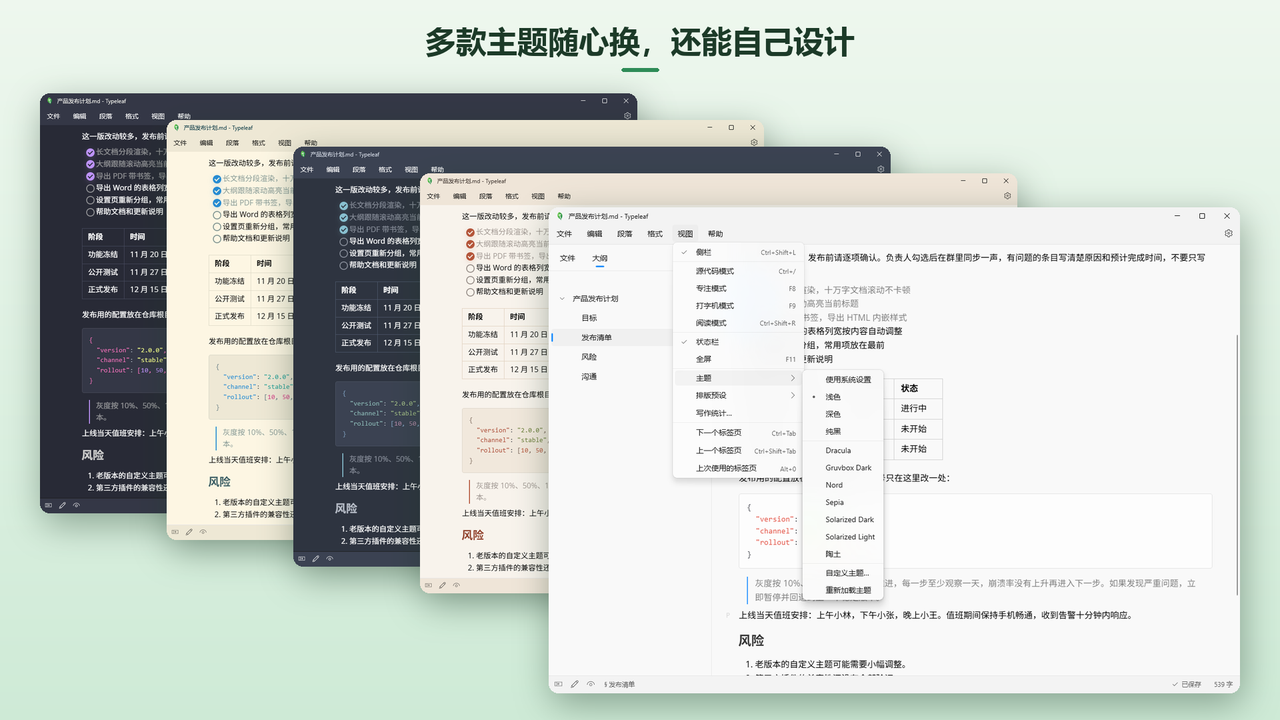Click the 539 字 word count in status bar
Image resolution: width=1280 pixels, height=720 pixels.
(x=1222, y=684)
